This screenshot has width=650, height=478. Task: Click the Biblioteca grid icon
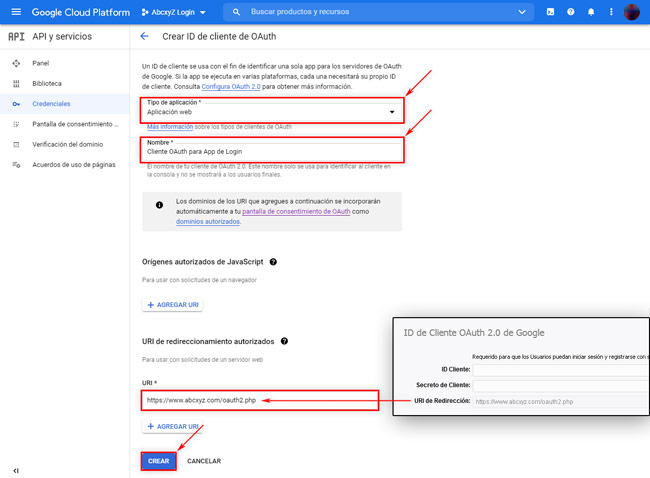coord(16,84)
